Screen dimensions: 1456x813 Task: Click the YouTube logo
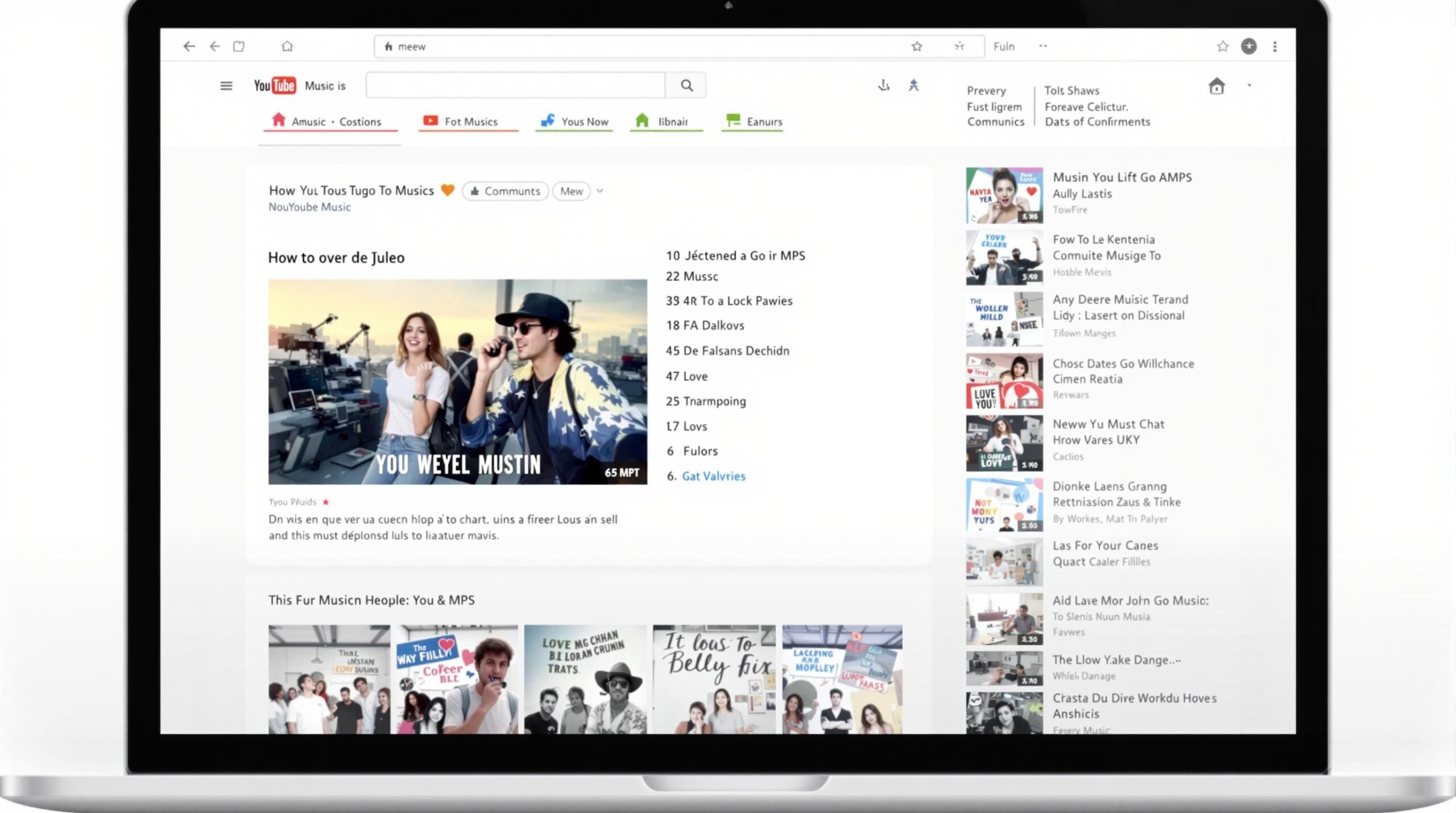(x=275, y=85)
